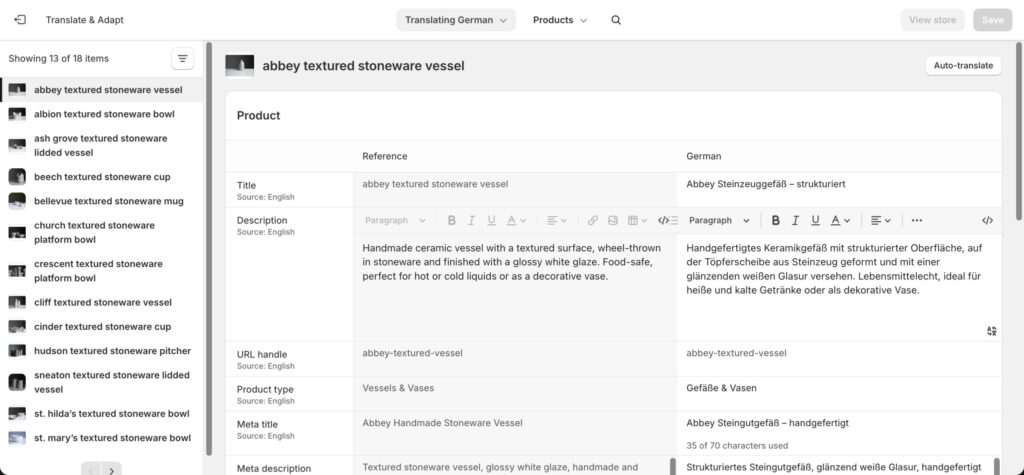Click Reference URL handle 'abbey-textured-vessel'

[412, 353]
